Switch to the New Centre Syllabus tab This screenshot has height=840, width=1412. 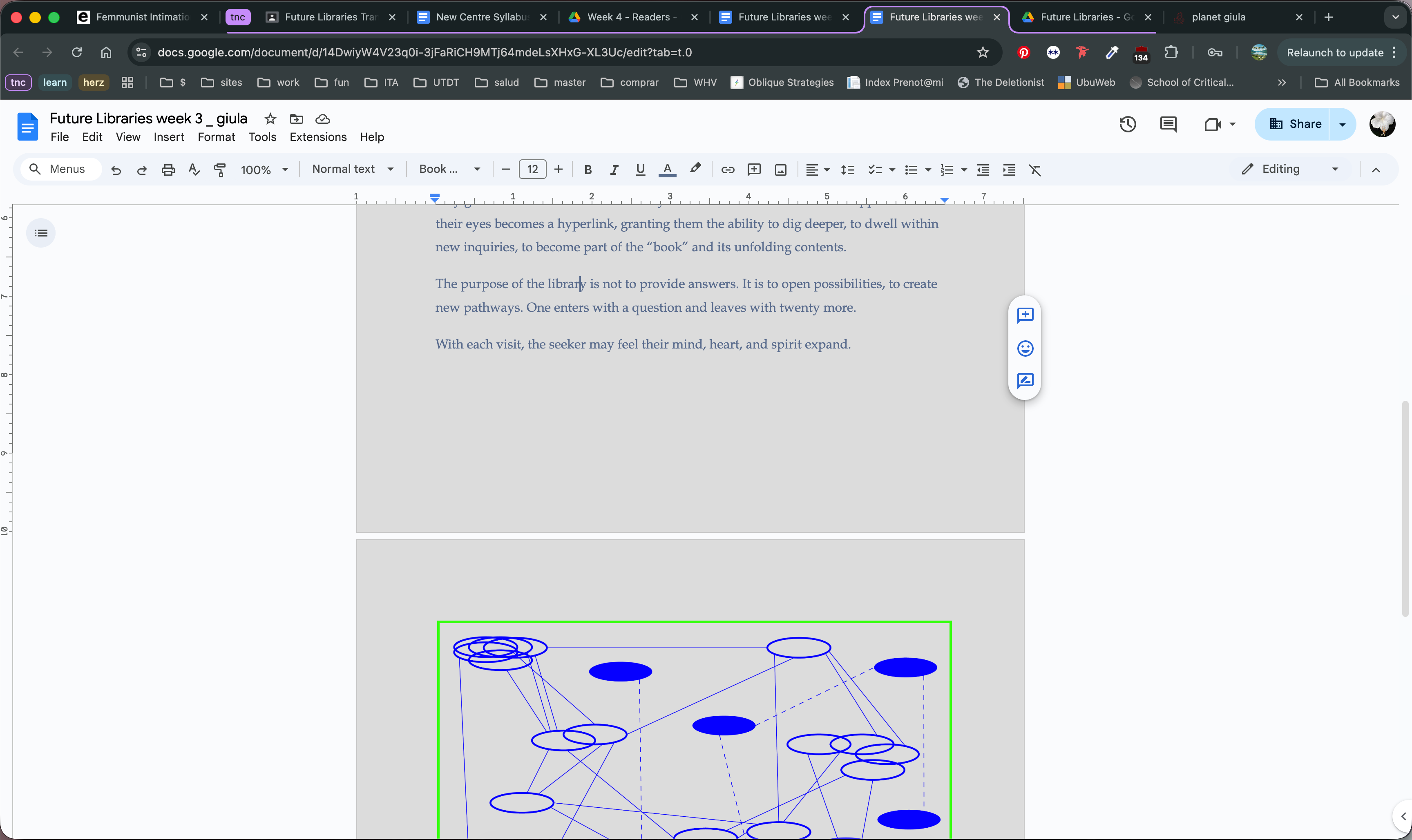click(x=481, y=17)
